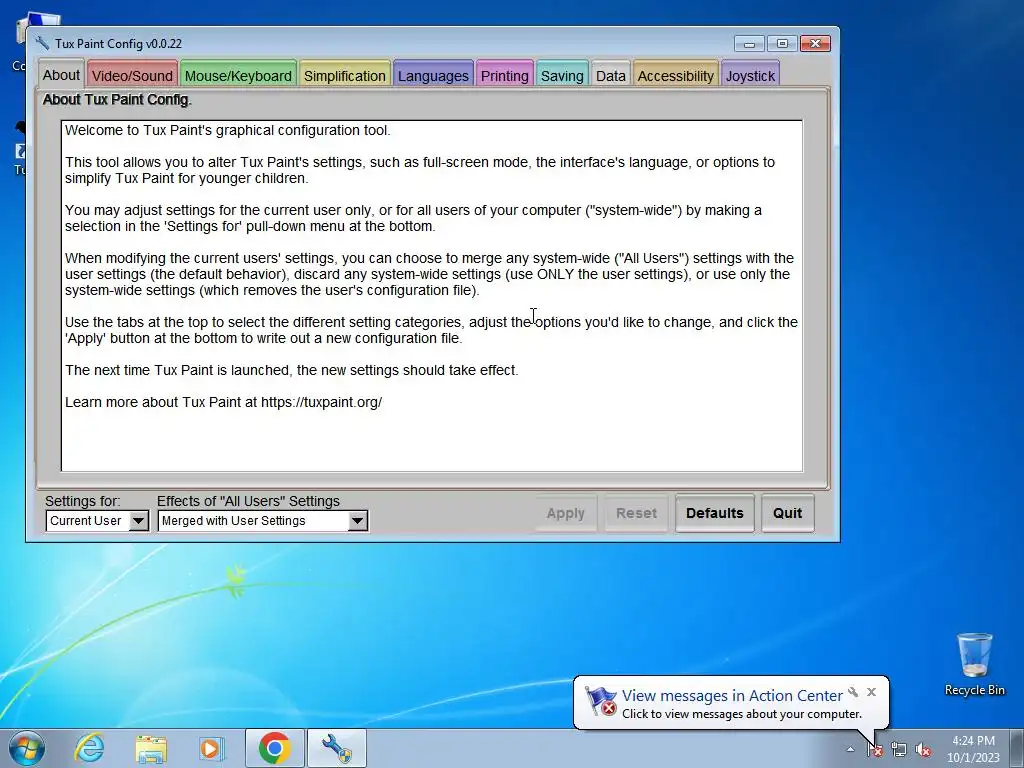Click the taskbar clock showing 4:24 PM
Viewport: 1024px width, 768px height.
pos(973,749)
